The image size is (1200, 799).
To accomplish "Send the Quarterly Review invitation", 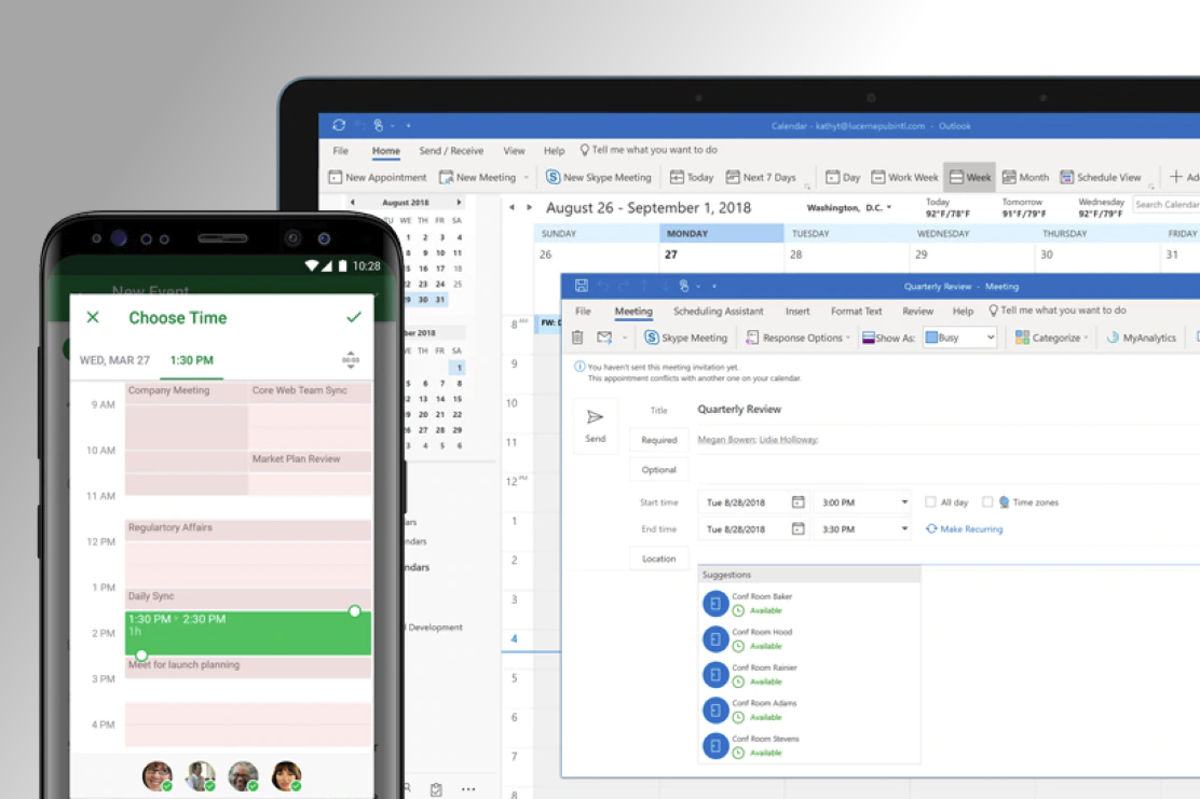I will pyautogui.click(x=595, y=426).
